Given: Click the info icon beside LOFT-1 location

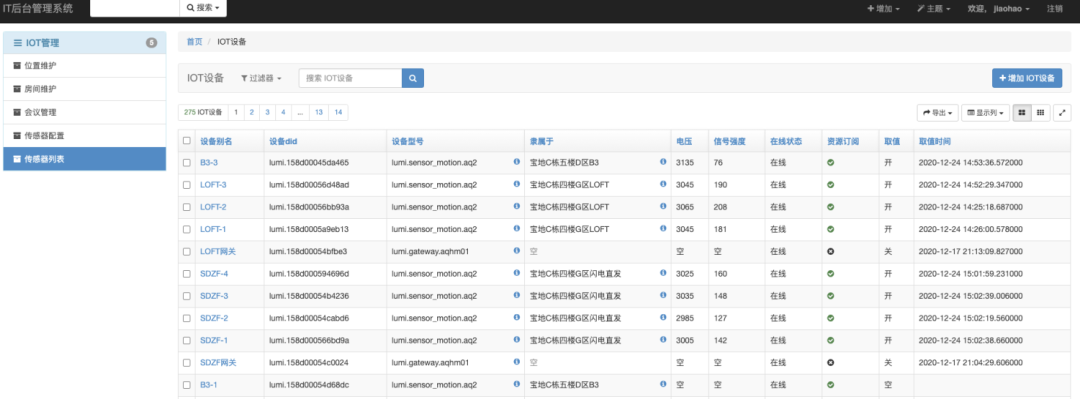Looking at the screenshot, I should pyautogui.click(x=663, y=229).
